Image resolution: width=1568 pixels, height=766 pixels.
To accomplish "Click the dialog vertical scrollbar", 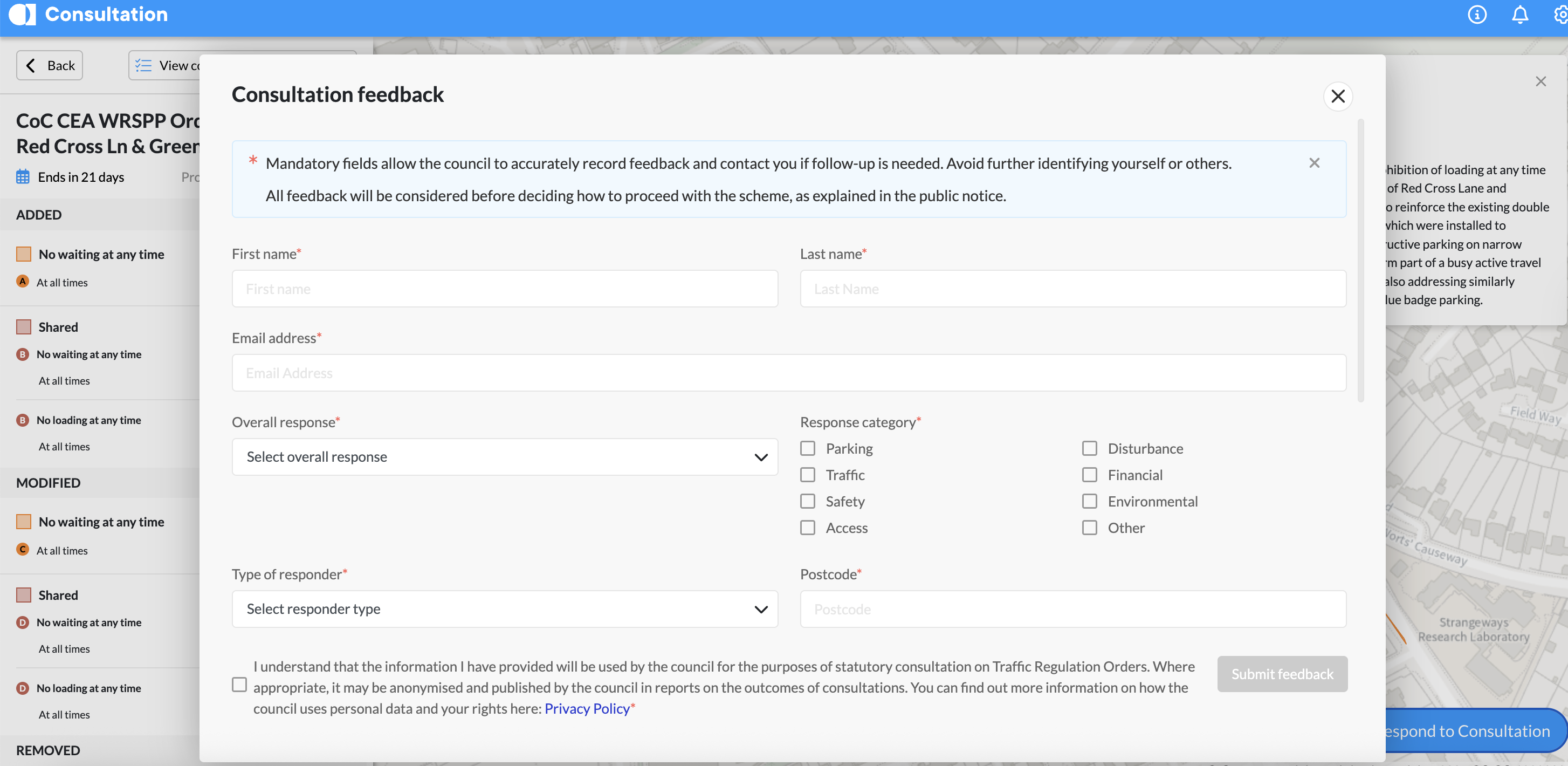I will 1360,261.
